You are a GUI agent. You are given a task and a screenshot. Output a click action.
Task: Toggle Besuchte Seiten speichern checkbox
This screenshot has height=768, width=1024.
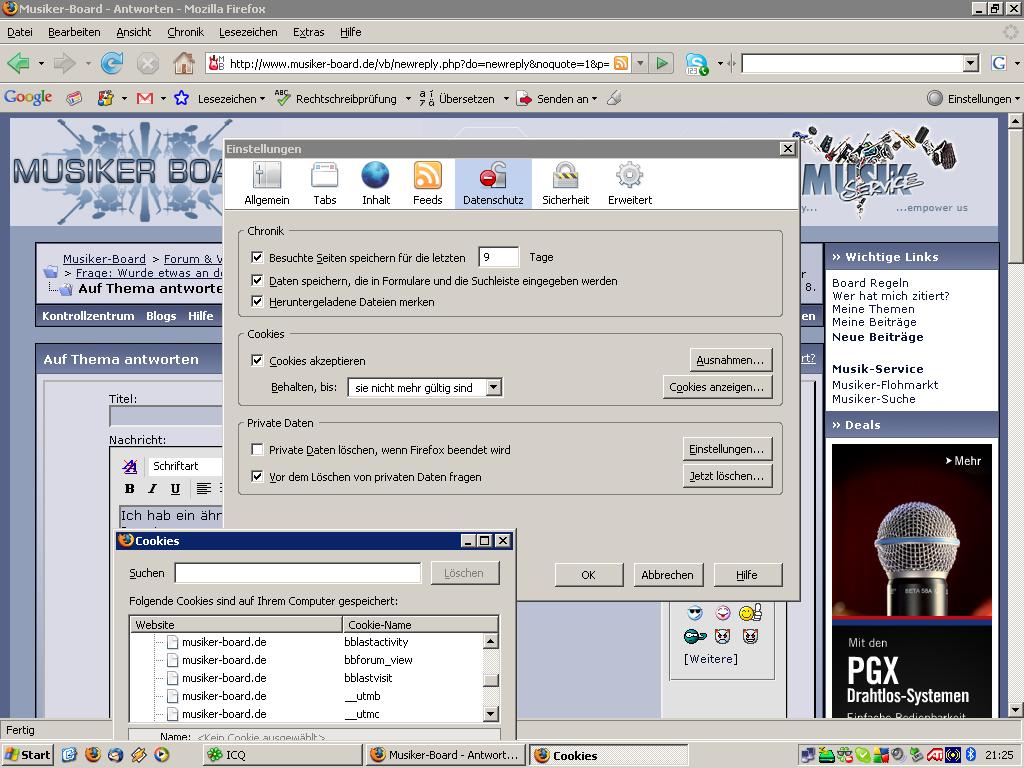click(x=257, y=257)
